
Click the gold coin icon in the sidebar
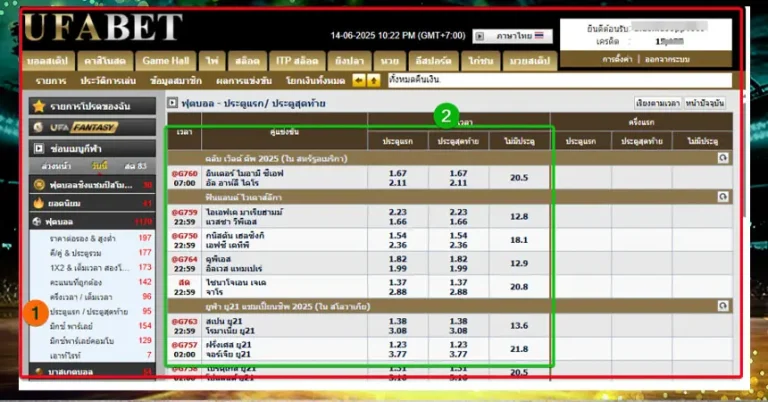[x=39, y=185]
